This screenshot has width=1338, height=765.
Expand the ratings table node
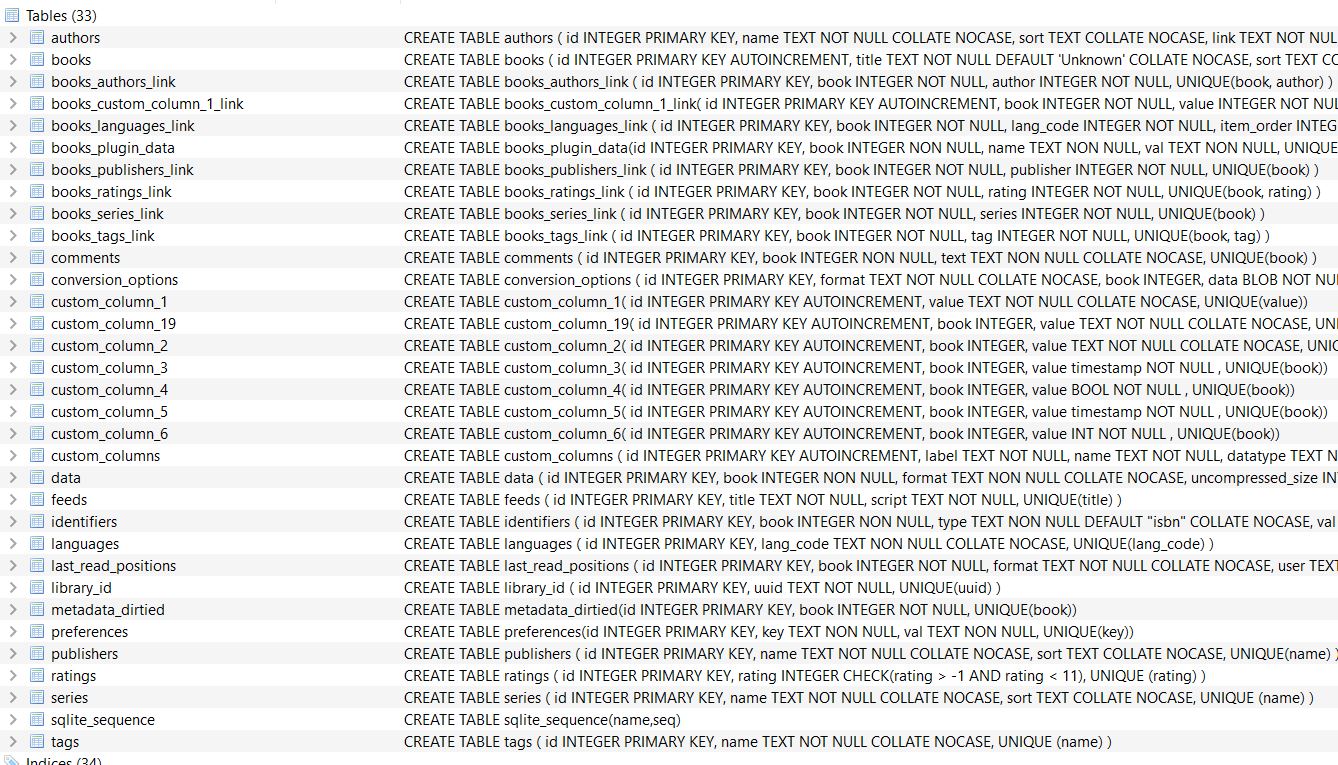click(12, 676)
